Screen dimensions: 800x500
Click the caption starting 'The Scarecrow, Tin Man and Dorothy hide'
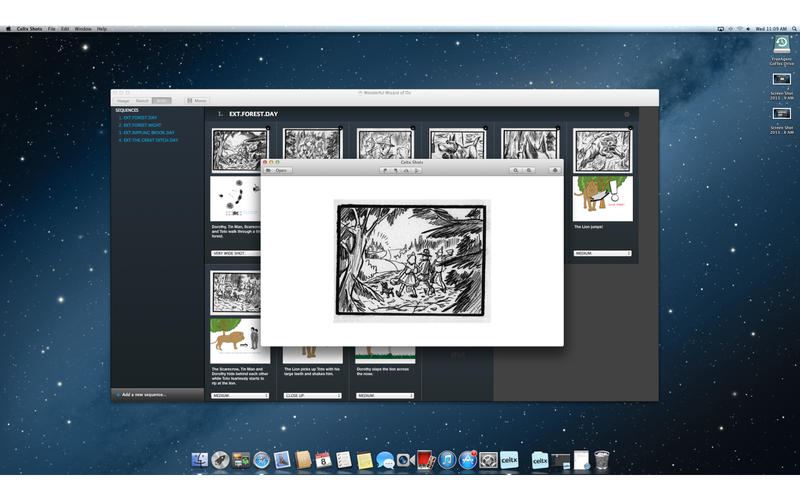click(x=240, y=376)
